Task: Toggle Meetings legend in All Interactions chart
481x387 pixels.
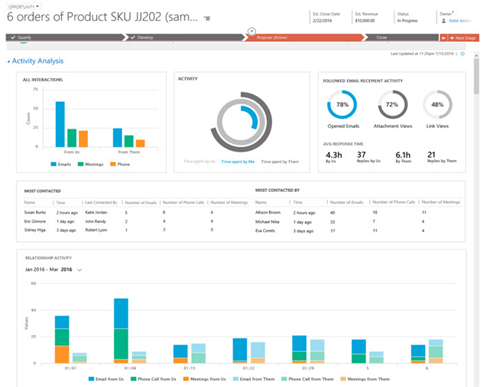Action: (90, 164)
